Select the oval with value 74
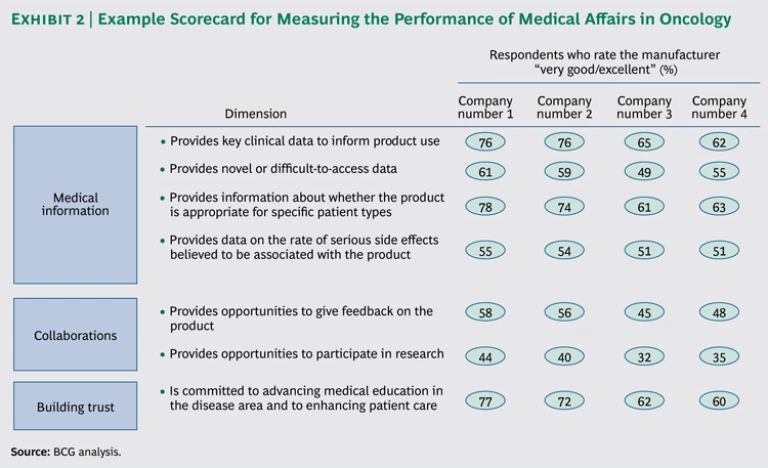The width and height of the screenshot is (768, 468). (x=564, y=207)
